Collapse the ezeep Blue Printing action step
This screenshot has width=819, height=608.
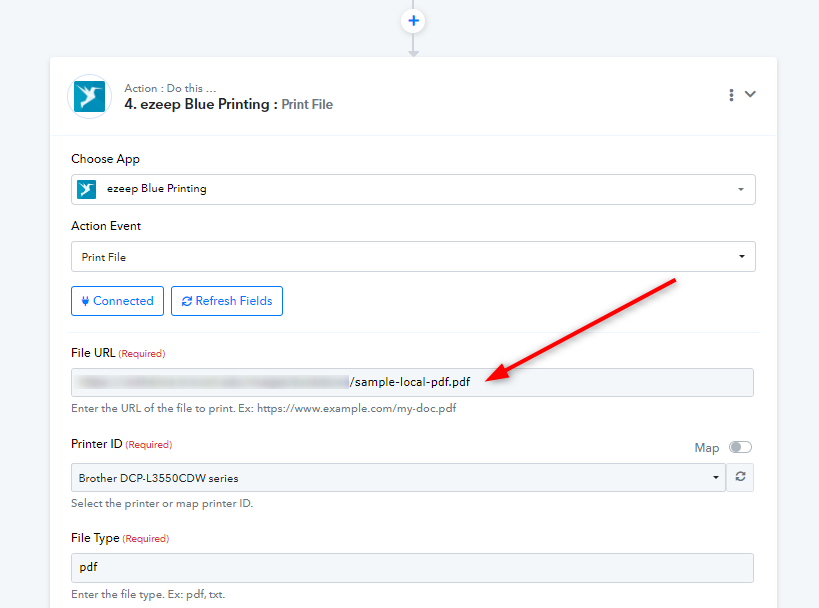point(751,95)
